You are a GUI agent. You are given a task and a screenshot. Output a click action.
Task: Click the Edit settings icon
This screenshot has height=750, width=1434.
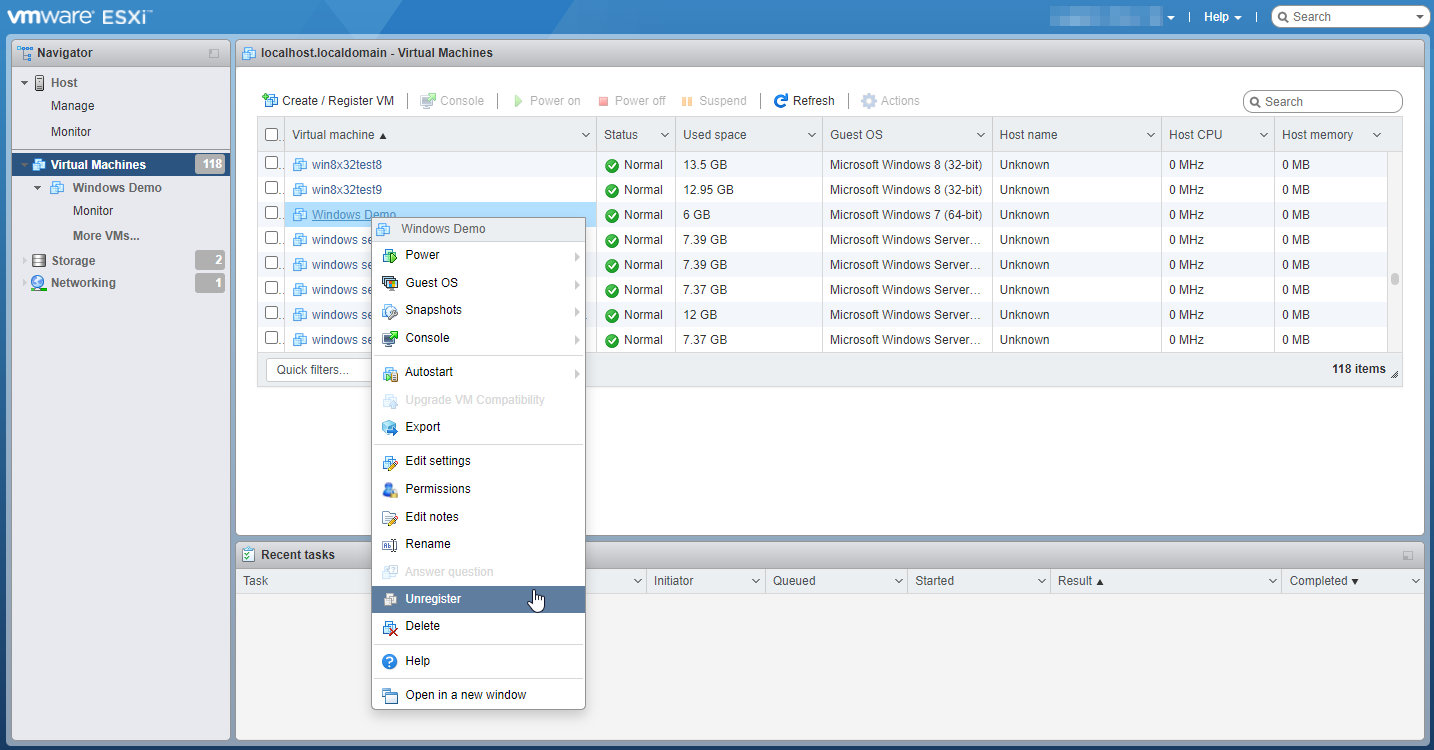tap(390, 462)
